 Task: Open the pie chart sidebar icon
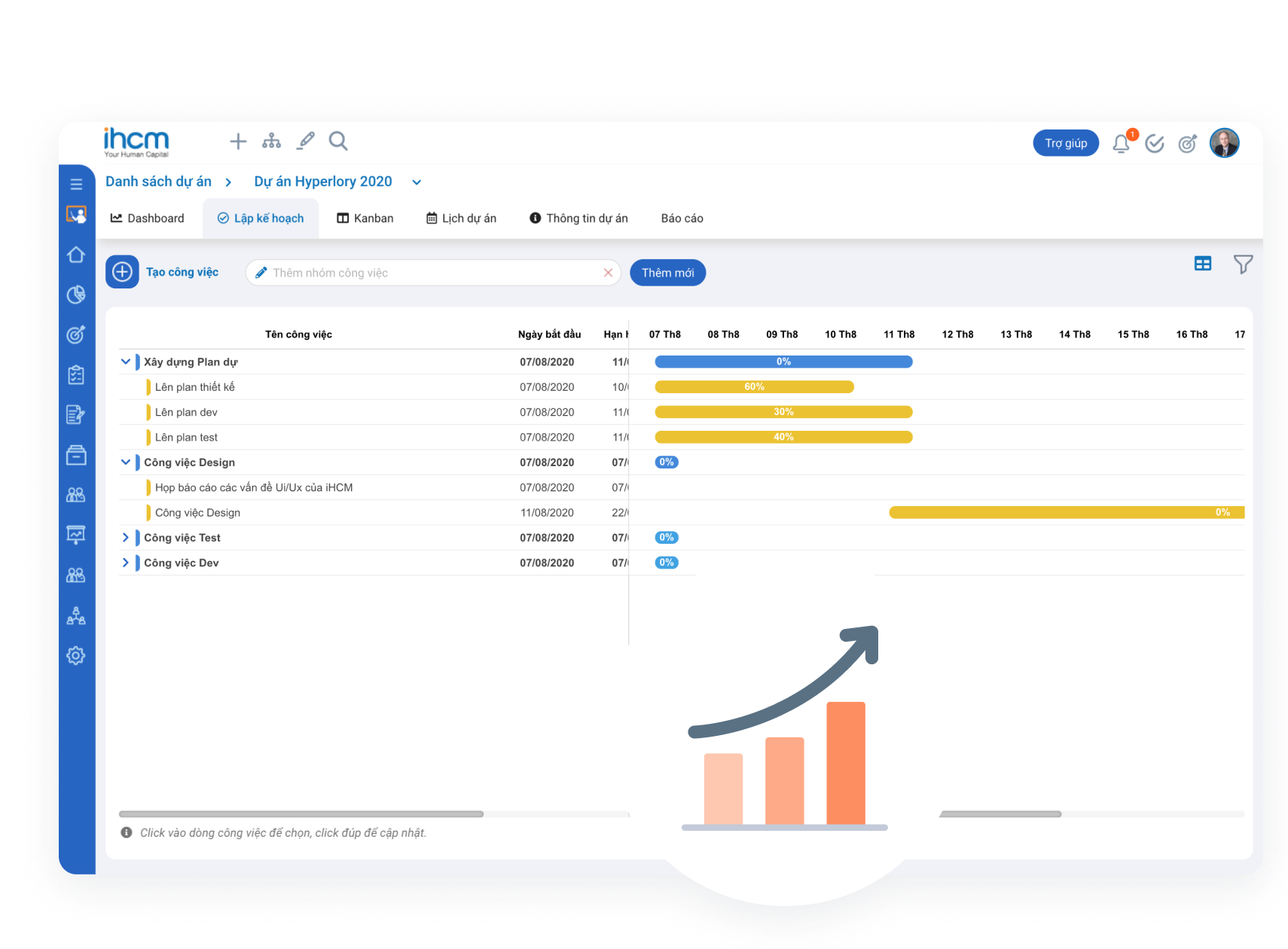76,294
